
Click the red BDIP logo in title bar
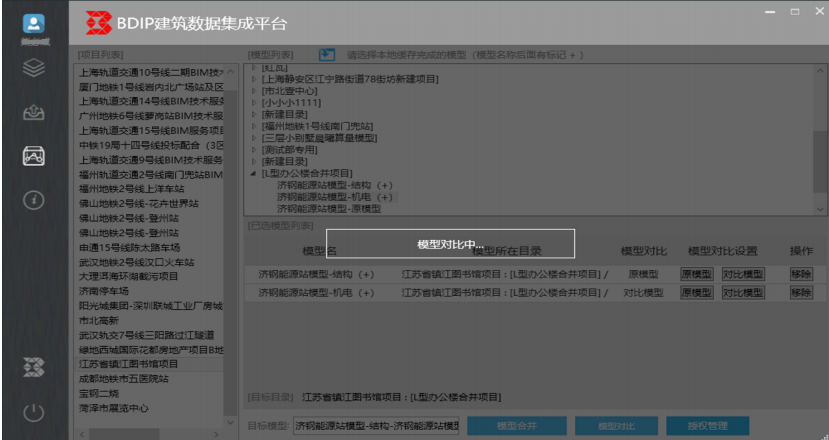pos(99,23)
